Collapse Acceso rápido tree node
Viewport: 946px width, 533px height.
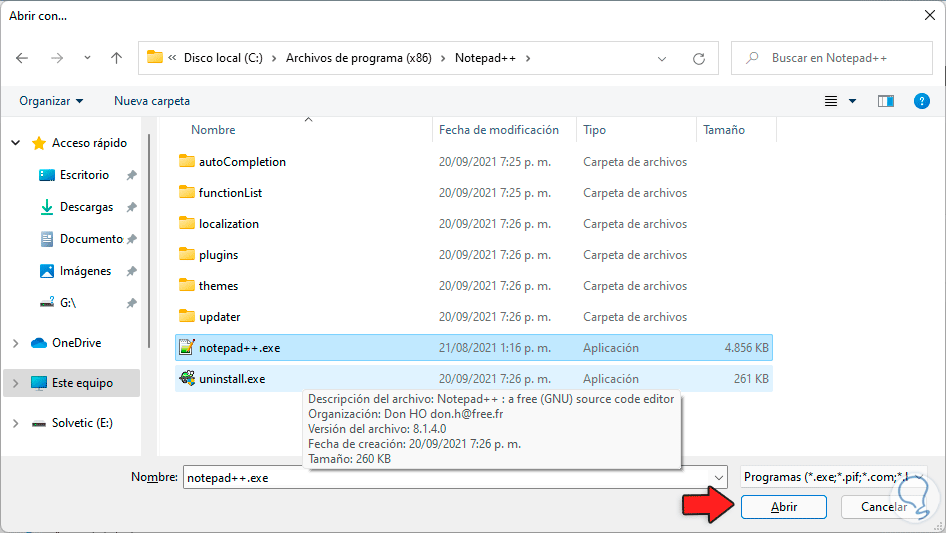[16, 143]
